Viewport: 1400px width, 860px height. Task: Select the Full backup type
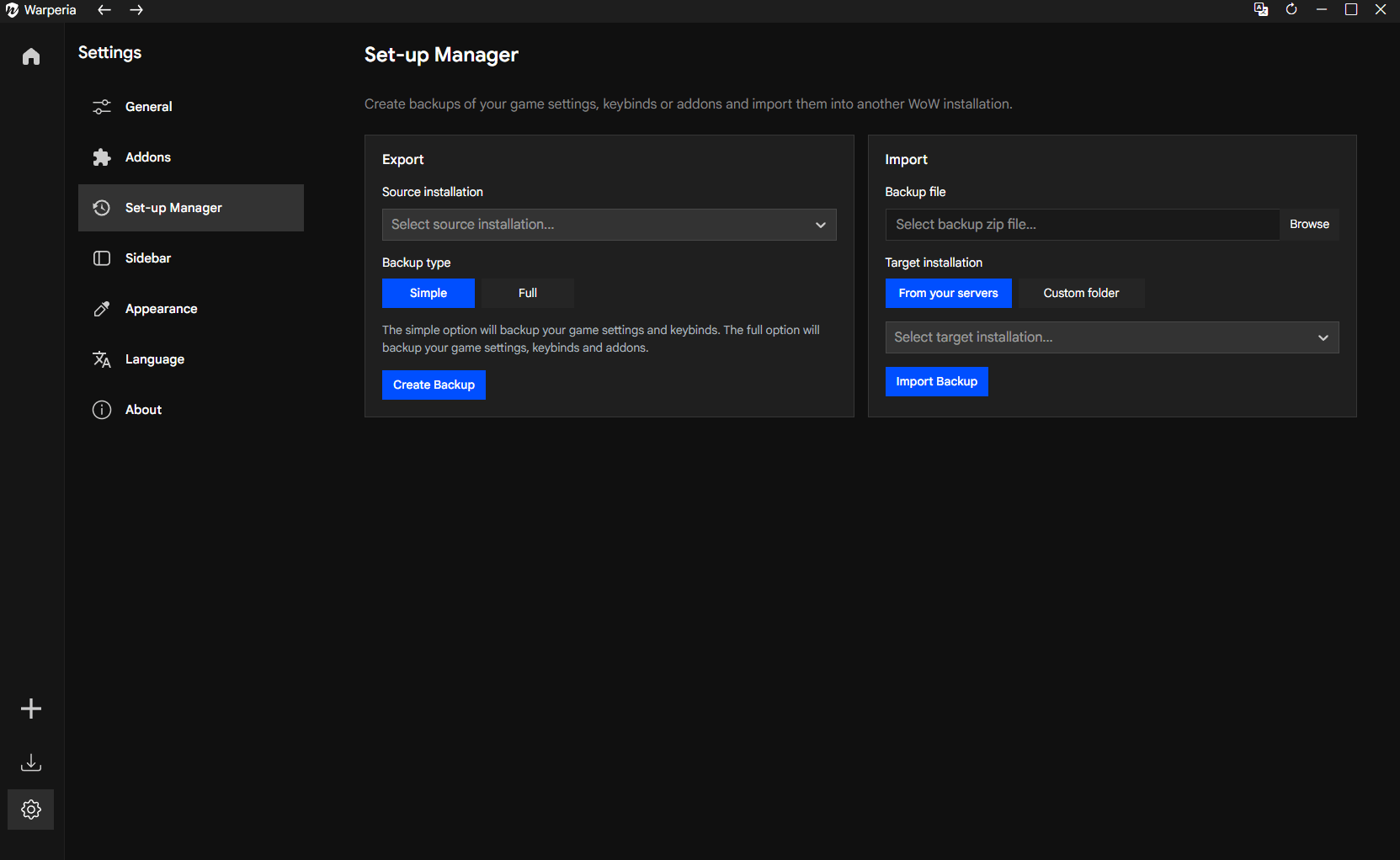click(x=528, y=293)
